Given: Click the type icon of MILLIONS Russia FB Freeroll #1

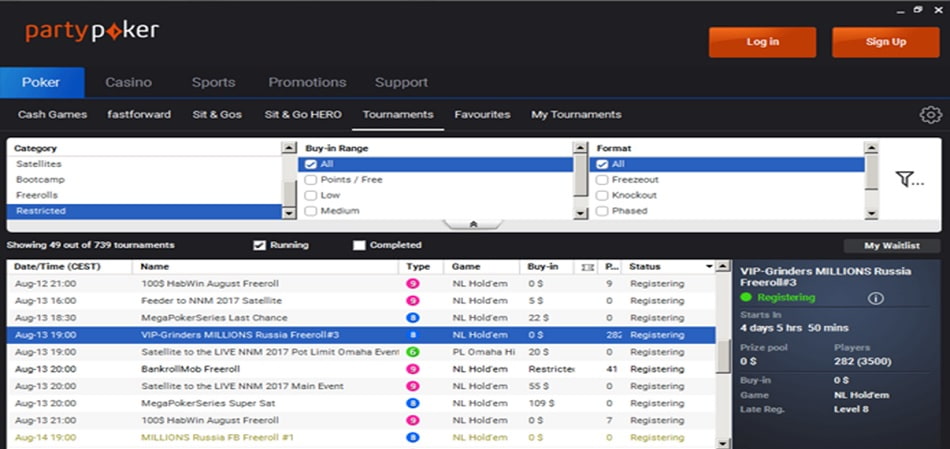Looking at the screenshot, I should pos(413,437).
